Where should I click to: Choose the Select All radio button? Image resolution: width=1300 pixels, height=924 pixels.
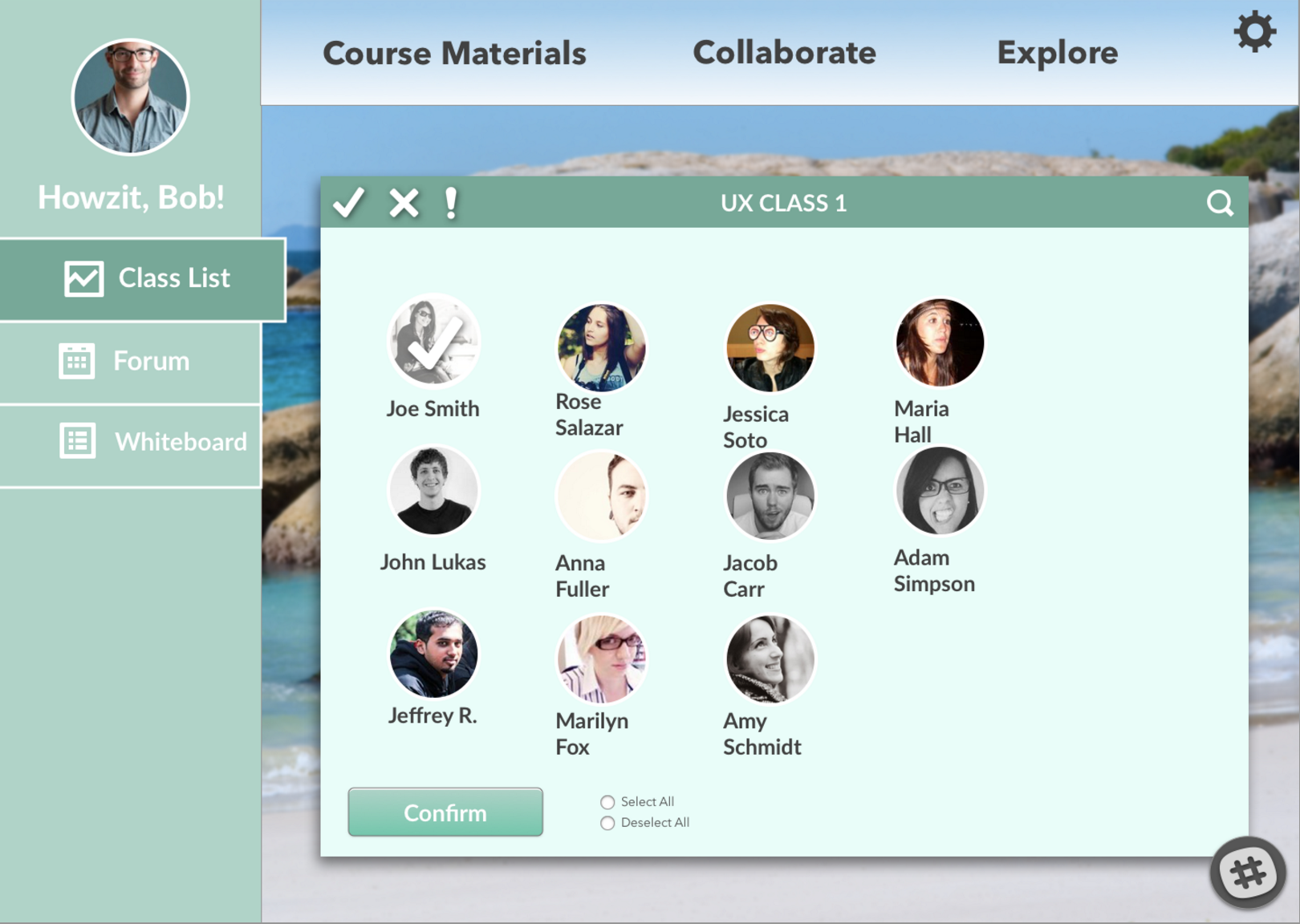click(x=607, y=802)
